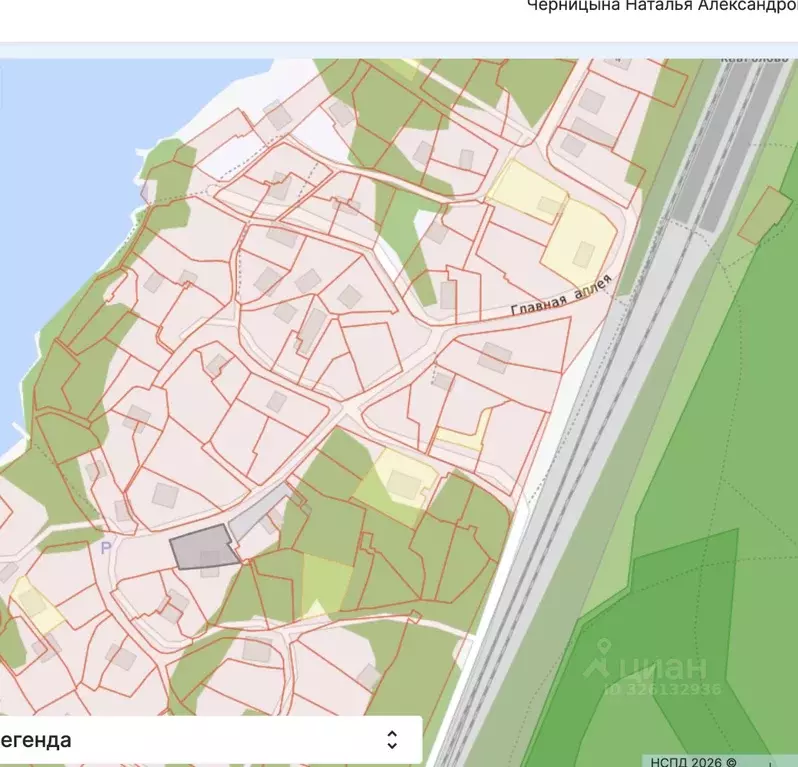Open the НСПД 2026 attribution link
The image size is (798, 767).
(693, 761)
